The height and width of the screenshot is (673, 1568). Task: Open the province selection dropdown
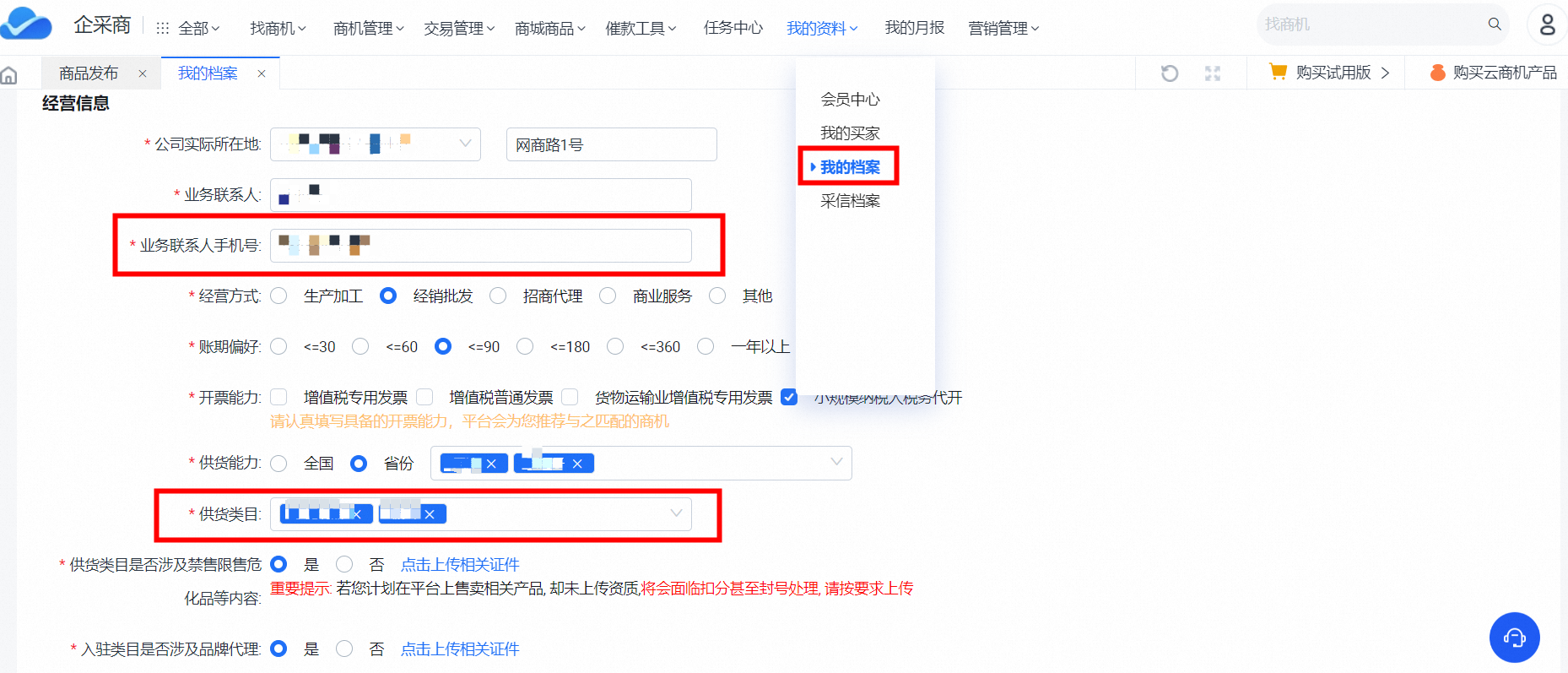coord(641,463)
